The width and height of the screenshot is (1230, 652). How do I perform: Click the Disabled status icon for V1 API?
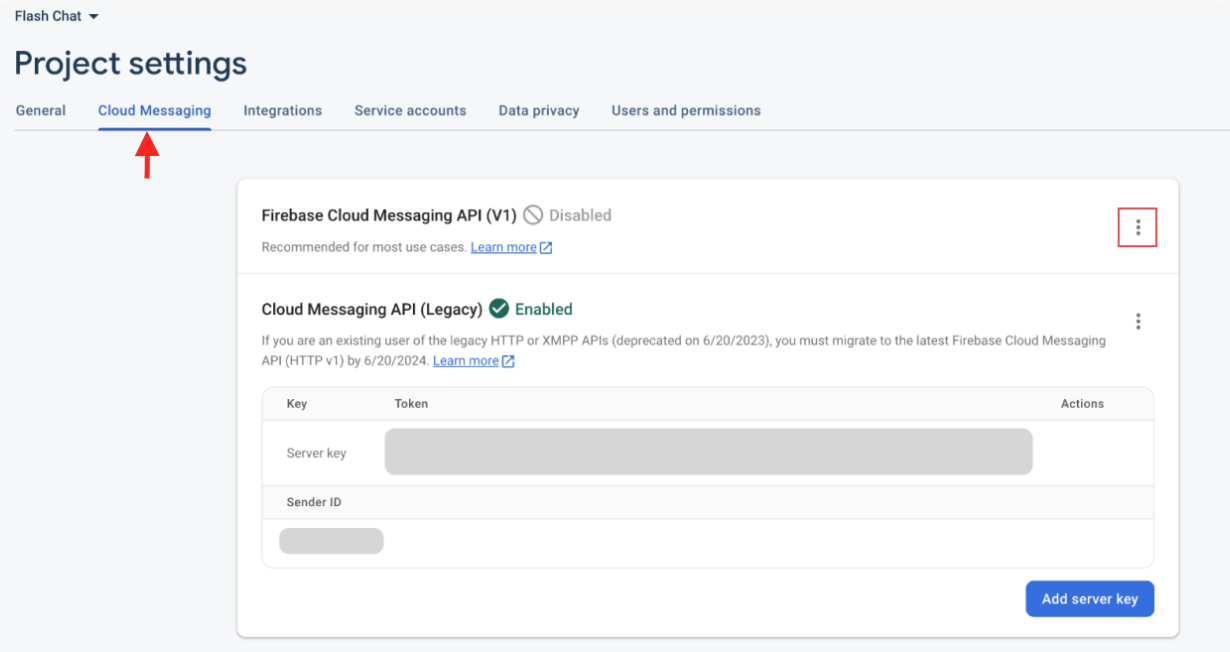[x=534, y=215]
